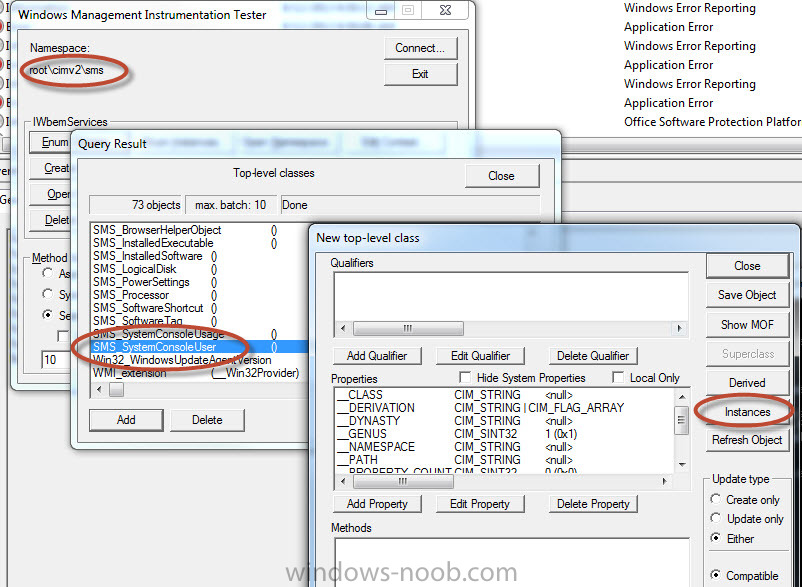This screenshot has width=802, height=587.
Task: Select the __NAMESPACE property row
Action: click(x=505, y=447)
